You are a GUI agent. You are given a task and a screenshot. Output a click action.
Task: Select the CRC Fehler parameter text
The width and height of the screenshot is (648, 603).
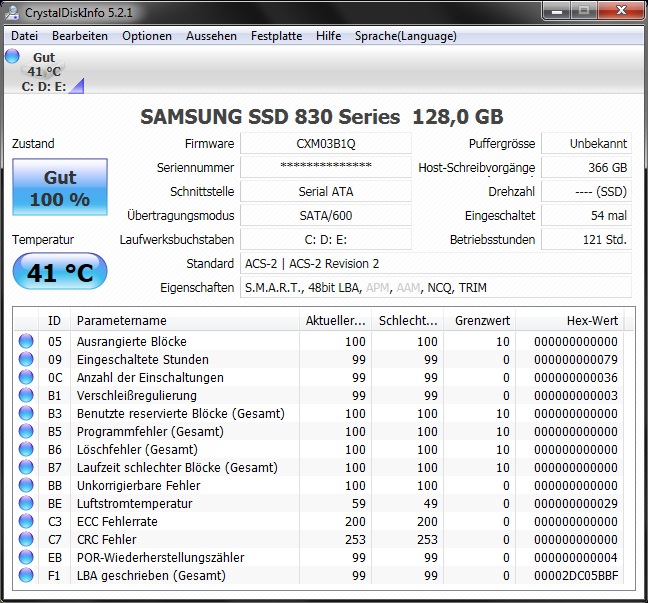(106, 539)
